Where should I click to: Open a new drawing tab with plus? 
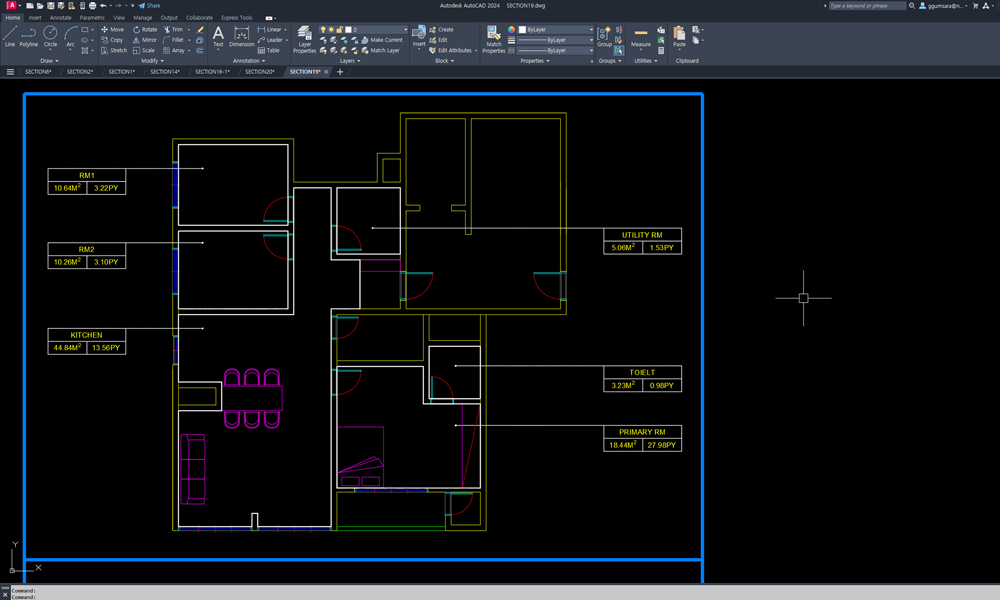340,72
